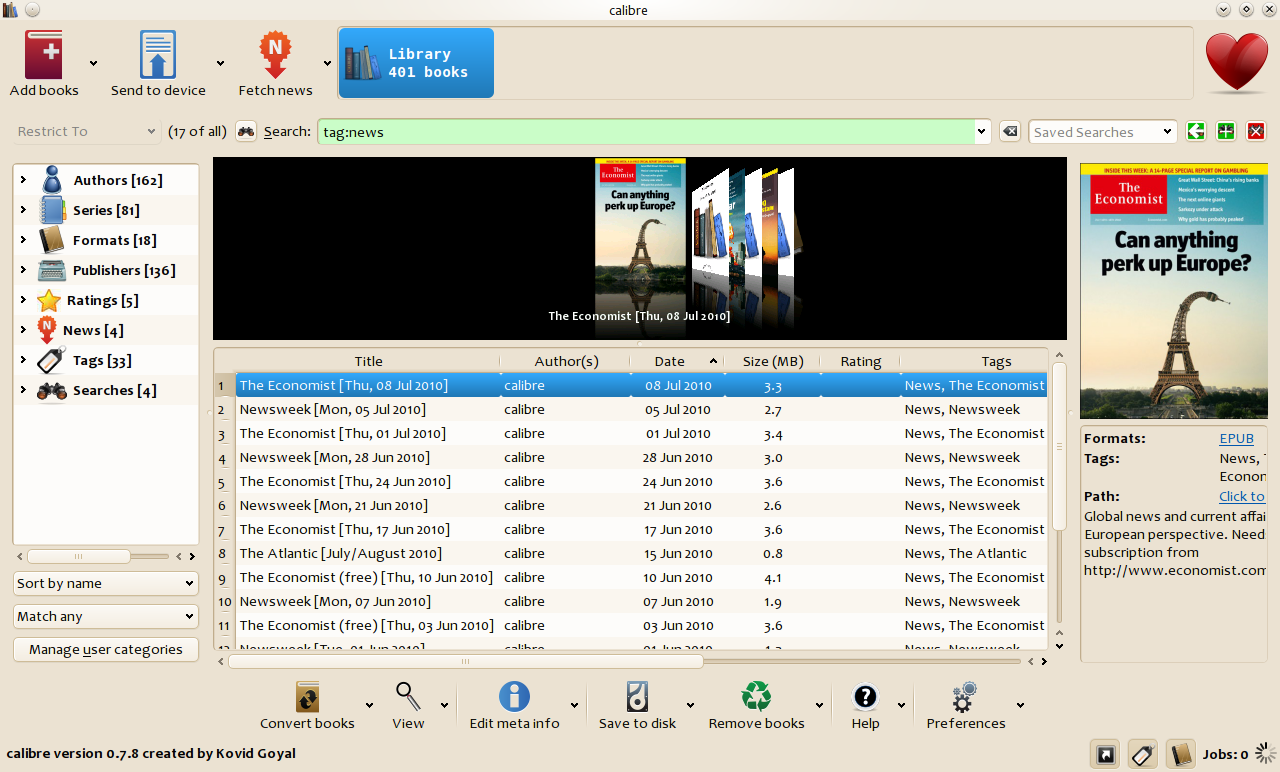The image size is (1280, 772).
Task: Clear the search with the eraser icon
Action: coord(1010,132)
